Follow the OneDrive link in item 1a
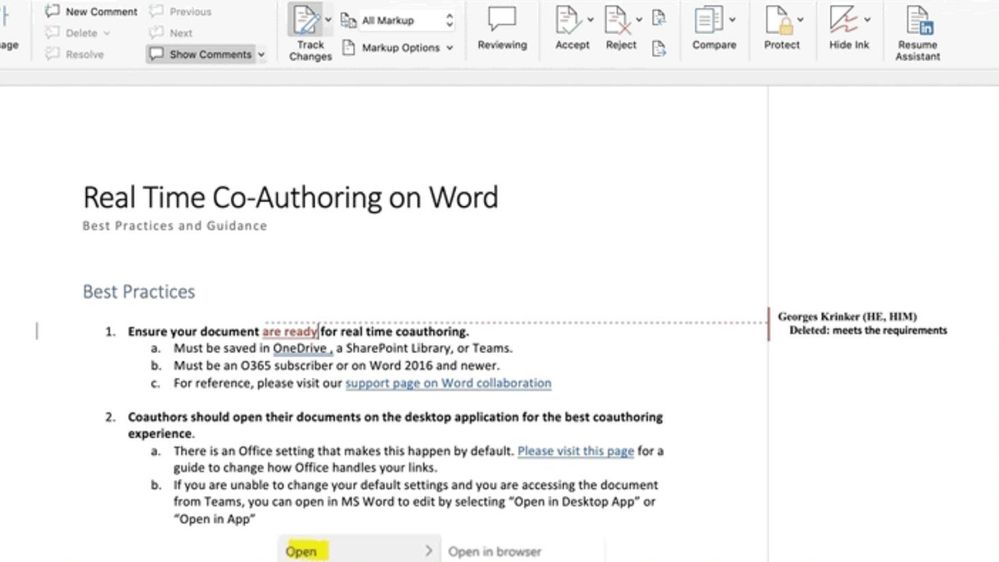Screen dimensions: 999x562 pos(302,349)
